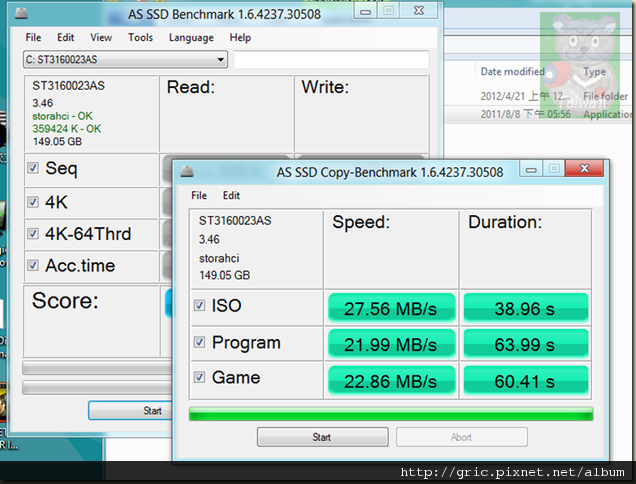Click the "359424 K - OK" alignment text
The image size is (636, 484).
(67, 129)
